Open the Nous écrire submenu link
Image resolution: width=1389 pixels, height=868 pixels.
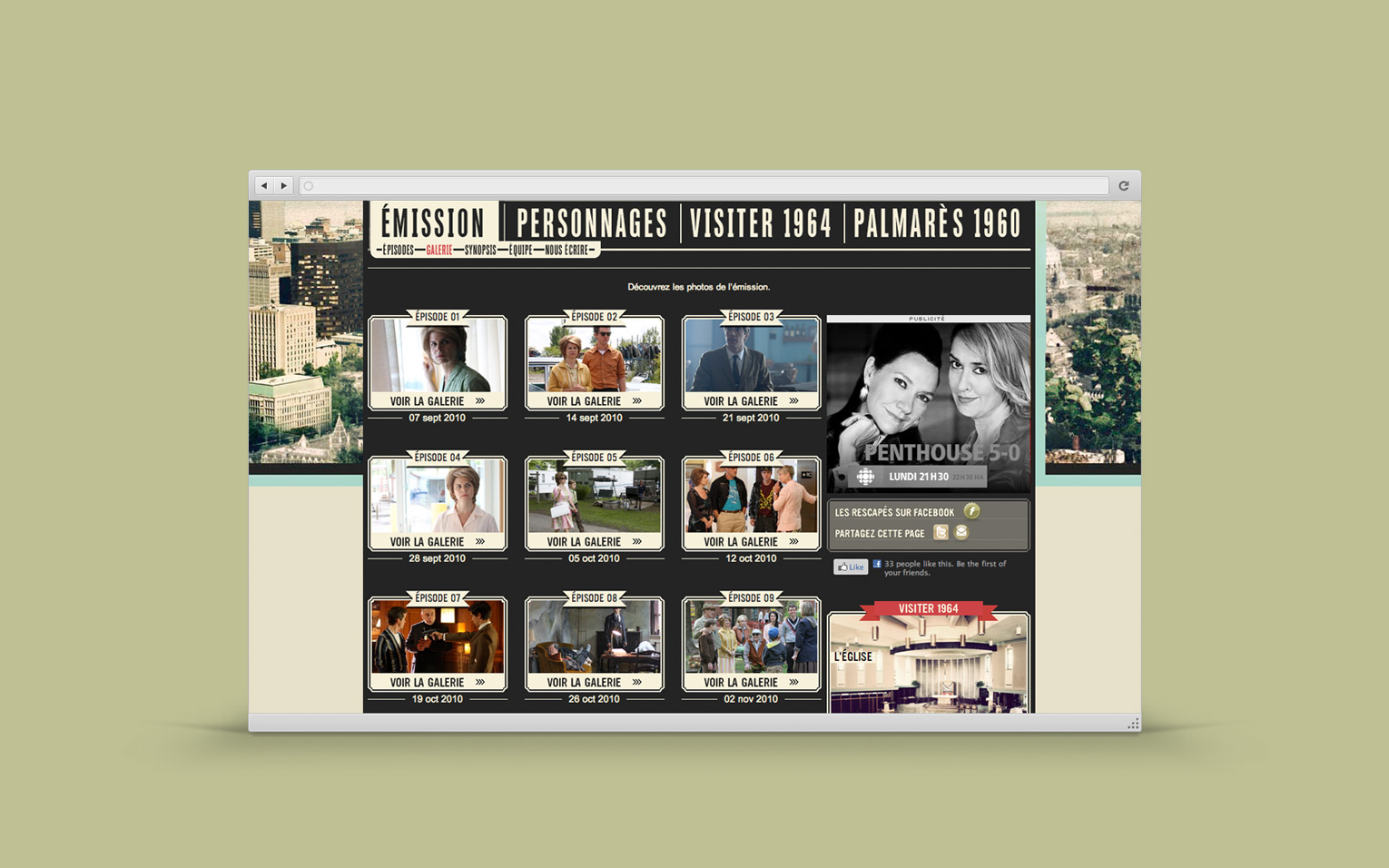[x=566, y=251]
